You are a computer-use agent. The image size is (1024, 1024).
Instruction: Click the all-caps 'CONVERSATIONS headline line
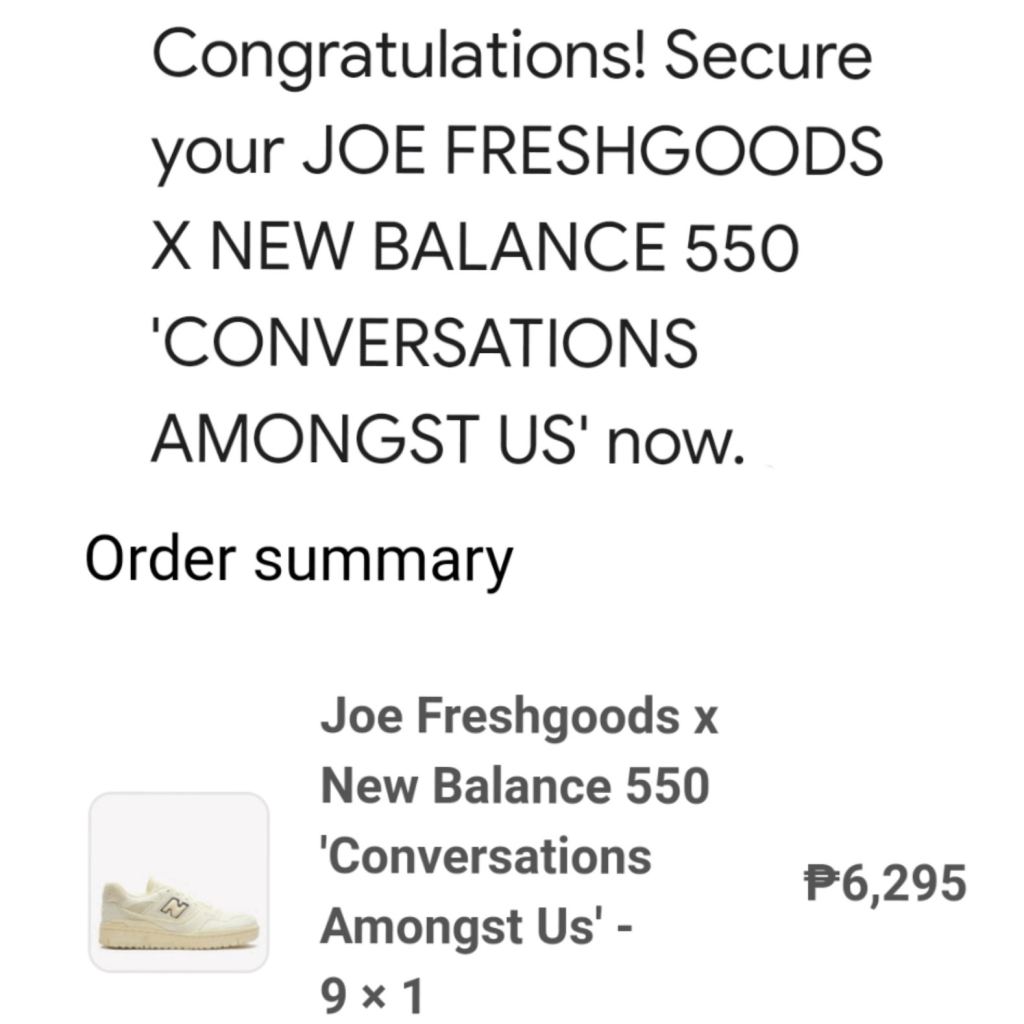point(424,343)
